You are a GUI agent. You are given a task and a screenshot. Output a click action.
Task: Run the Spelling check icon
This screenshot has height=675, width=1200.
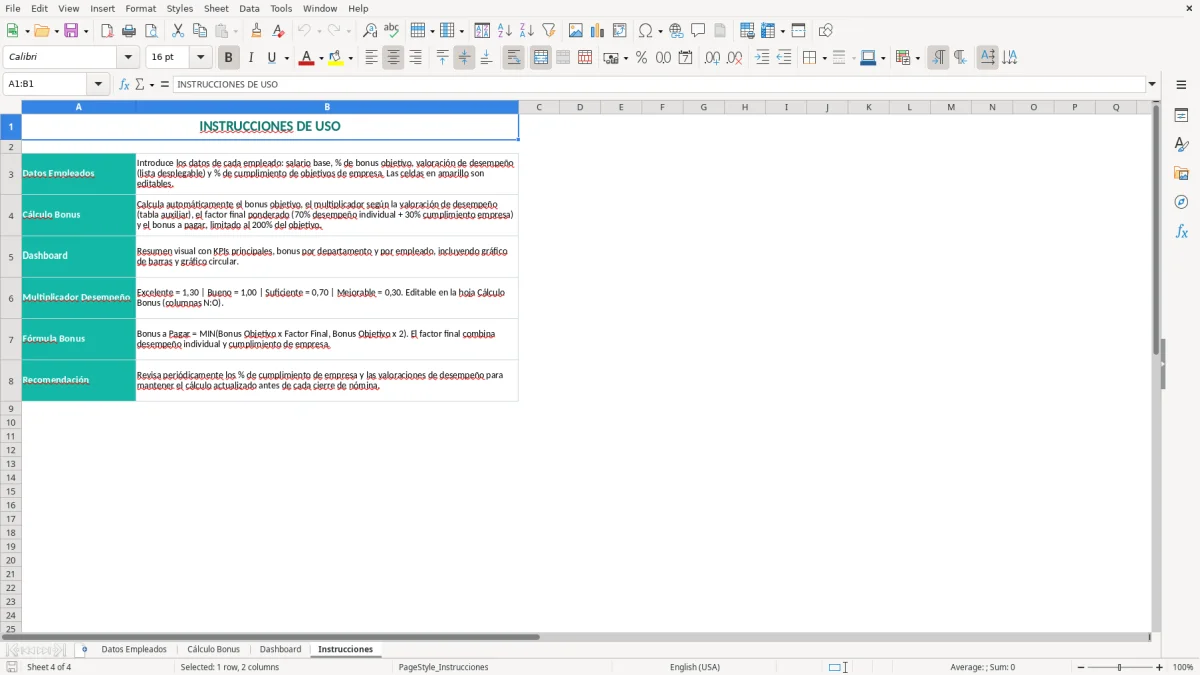click(x=392, y=31)
